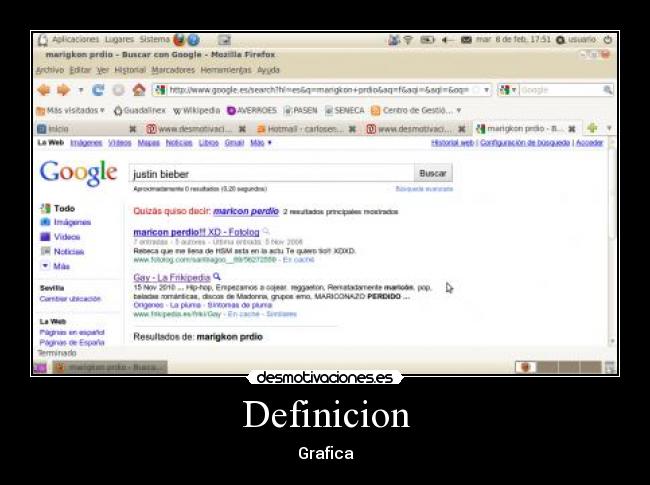The height and width of the screenshot is (485, 650).
Task: Open the search engine selector dropdown
Action: tap(508, 90)
